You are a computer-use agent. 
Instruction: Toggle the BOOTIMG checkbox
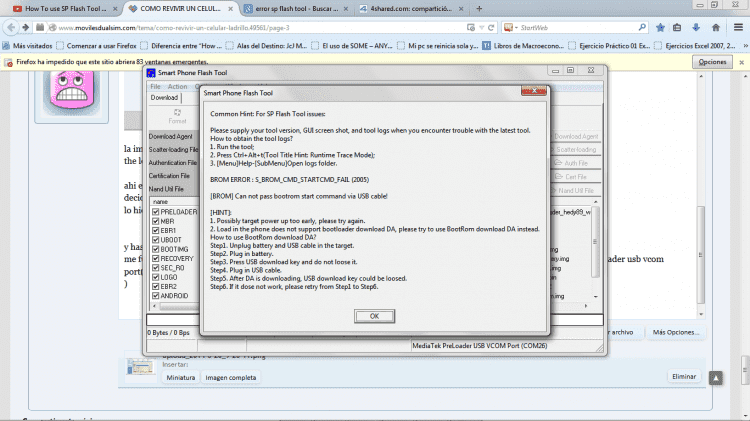point(155,249)
